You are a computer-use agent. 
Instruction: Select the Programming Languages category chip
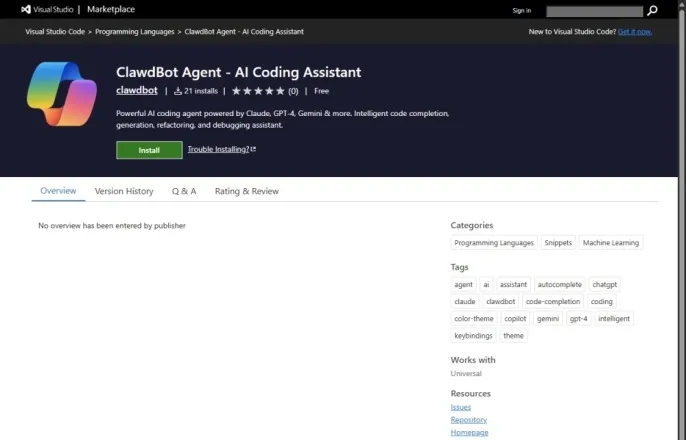click(x=494, y=243)
